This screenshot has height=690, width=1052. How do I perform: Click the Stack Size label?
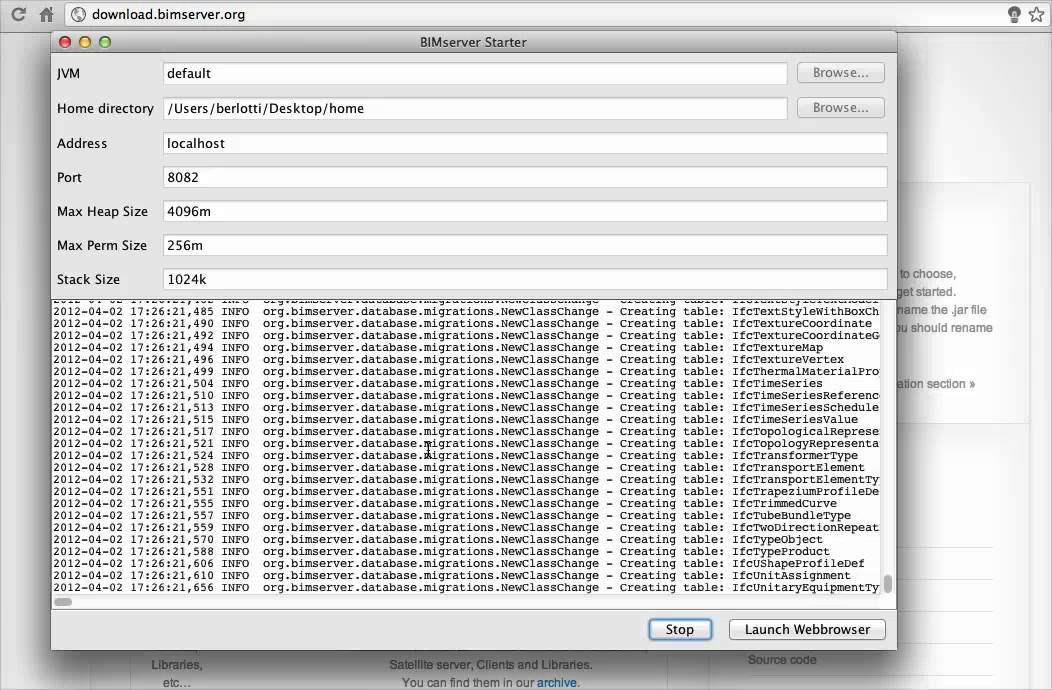coord(89,279)
